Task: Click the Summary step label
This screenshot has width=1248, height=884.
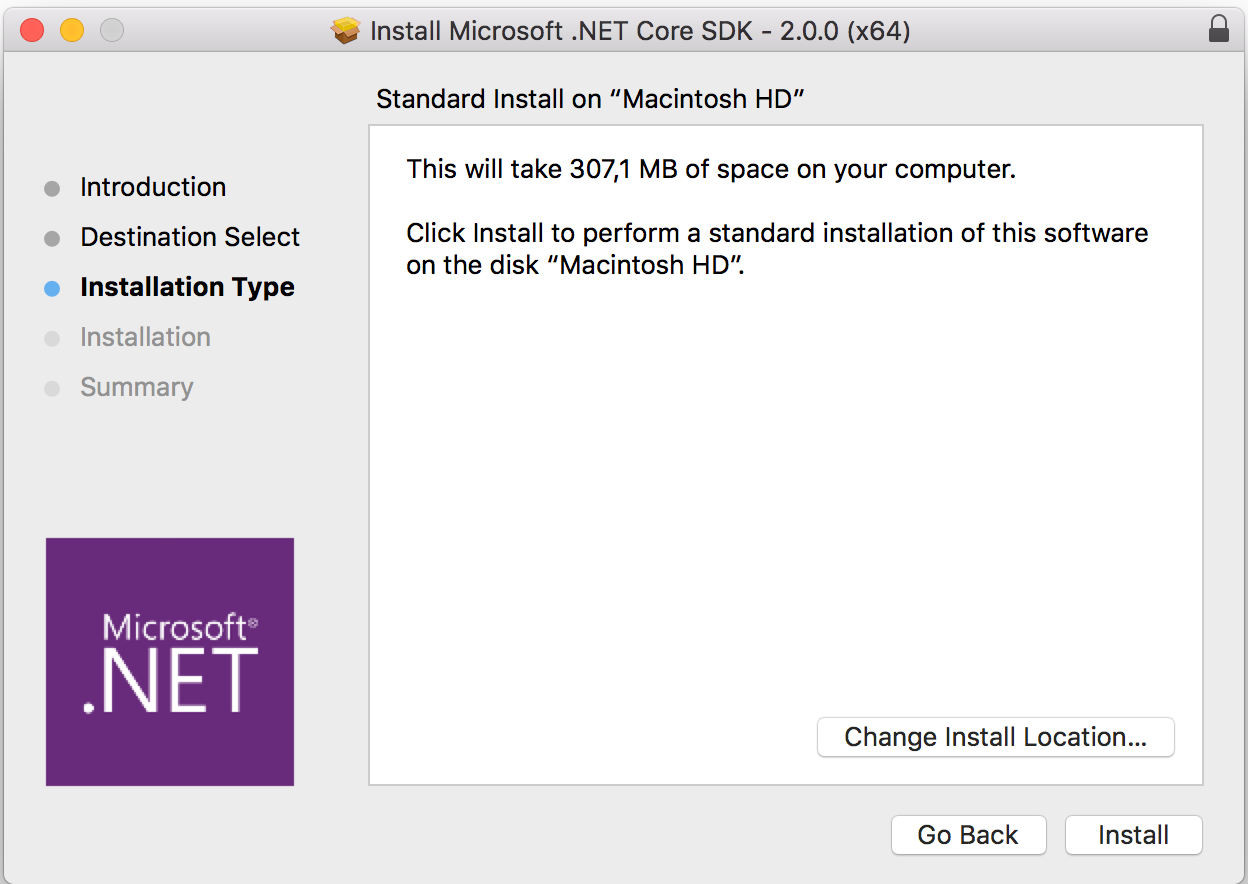Action: pyautogui.click(x=137, y=387)
